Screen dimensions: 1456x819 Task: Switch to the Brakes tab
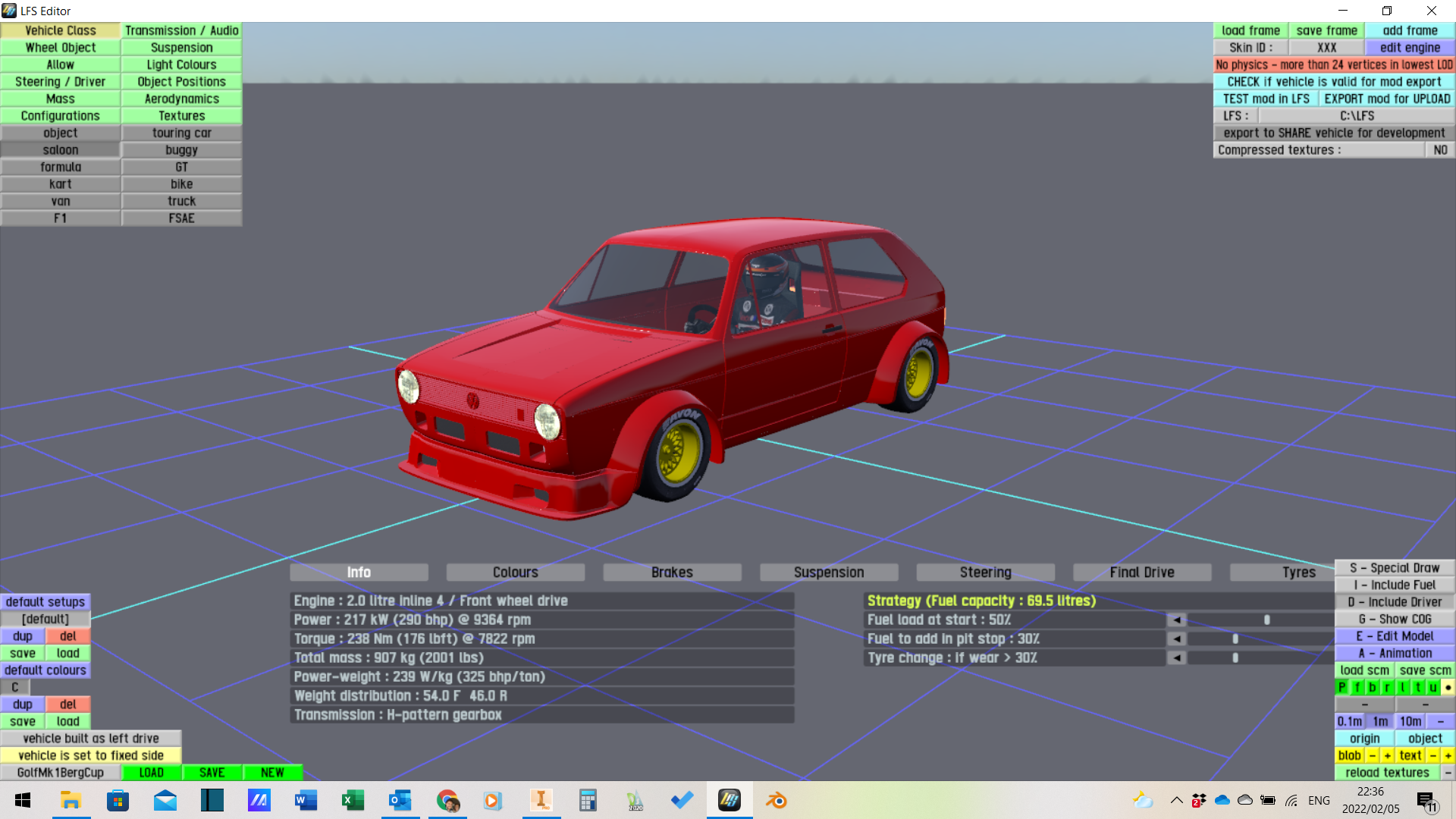[672, 573]
